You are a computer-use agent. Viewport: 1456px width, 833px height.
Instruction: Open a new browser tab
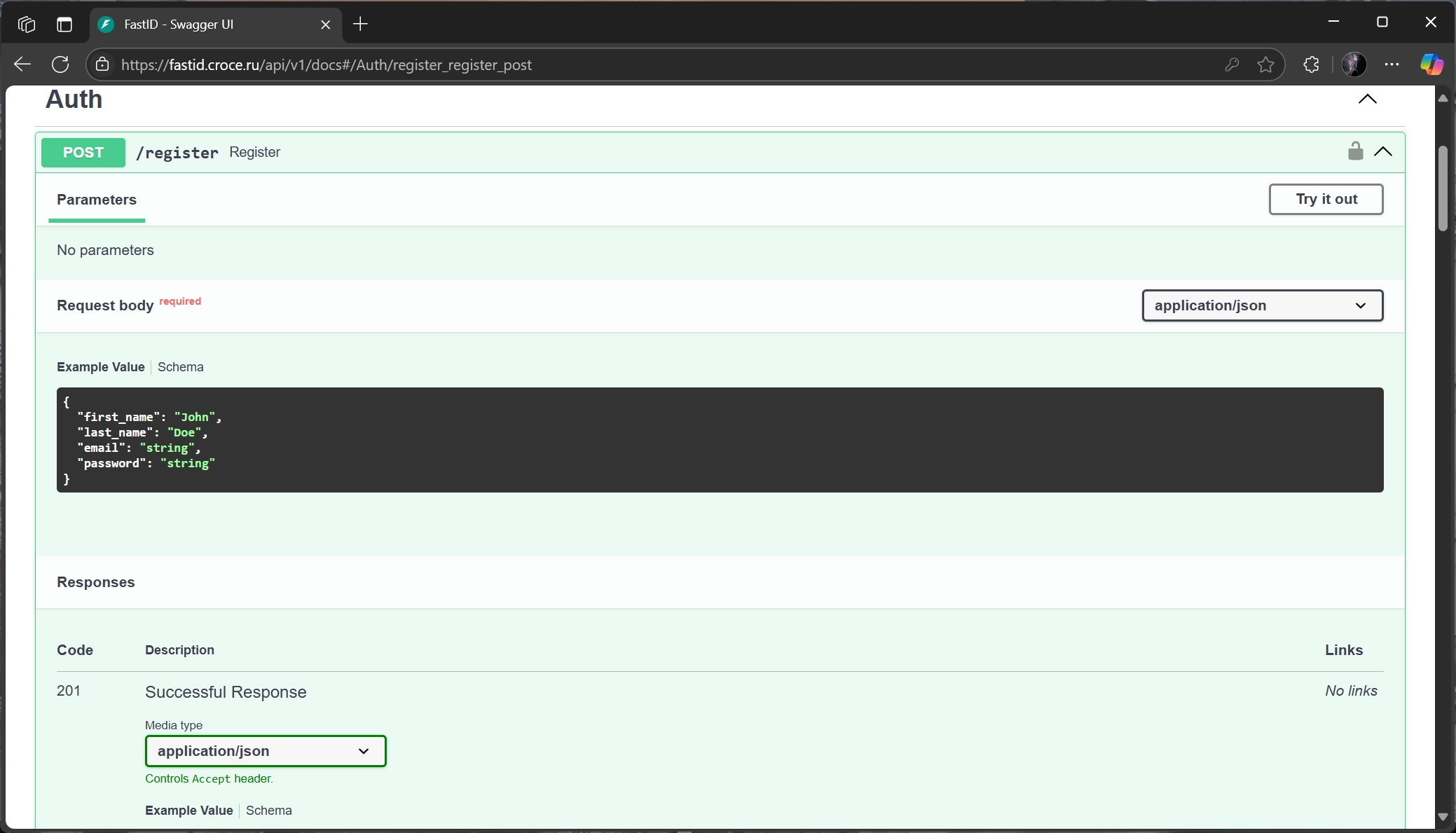click(x=360, y=25)
